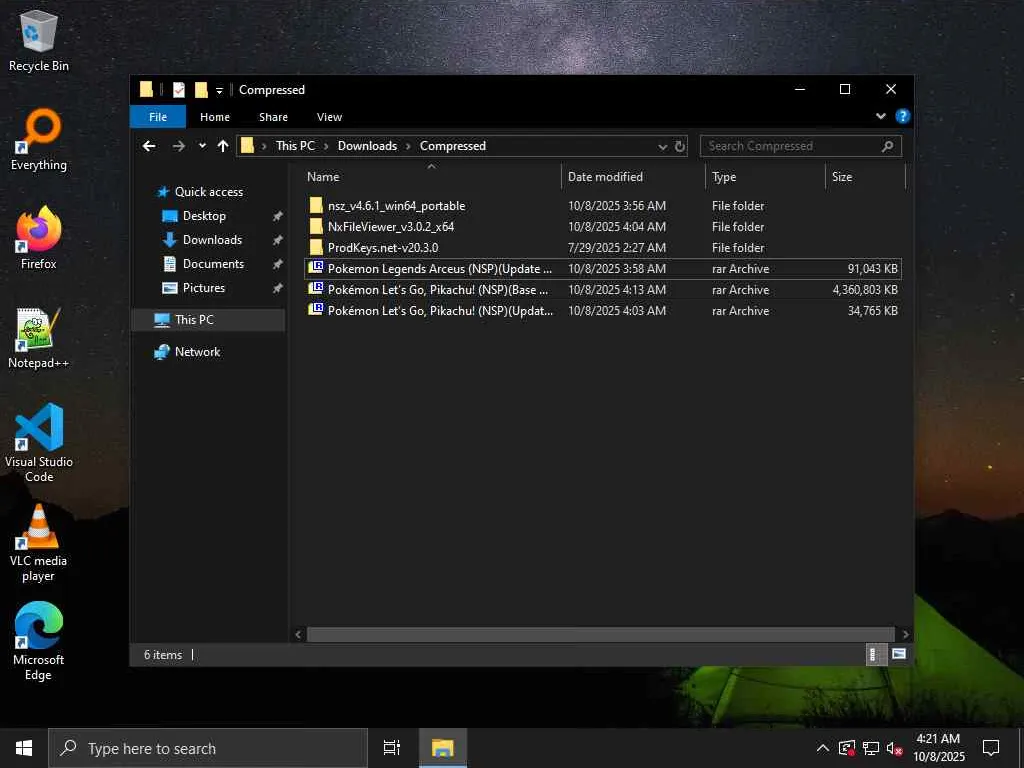Screen dimensions: 1024x768
Task: Switch to Large icons view in status bar
Action: click(899, 654)
